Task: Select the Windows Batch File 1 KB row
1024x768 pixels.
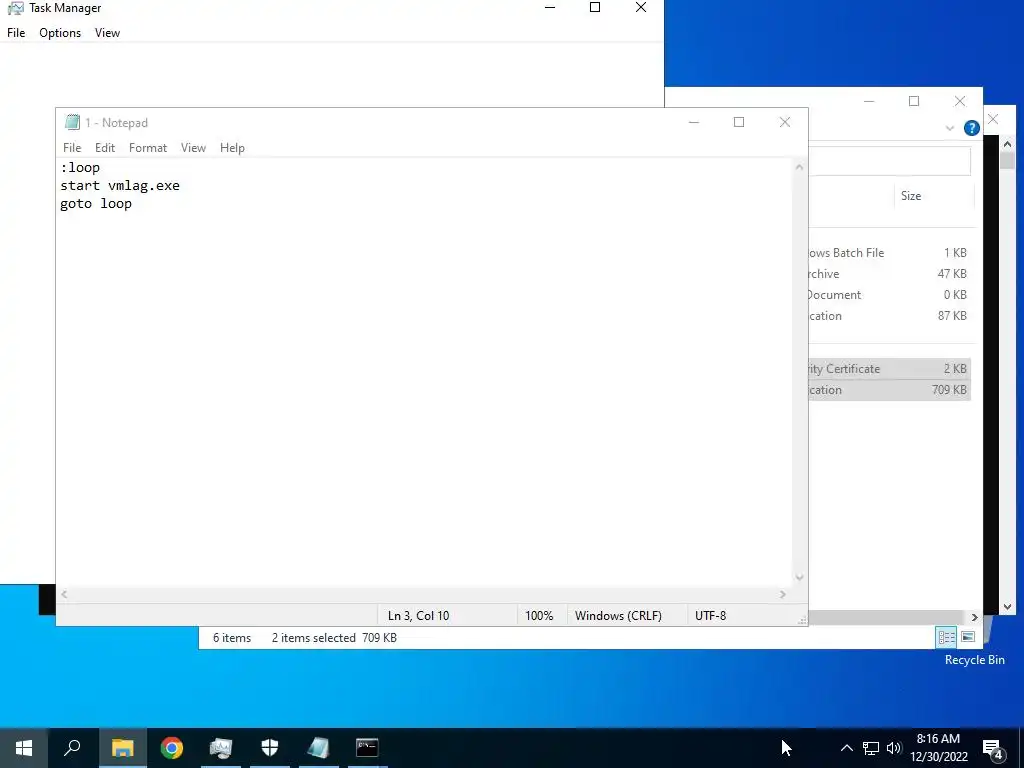Action: coord(889,253)
